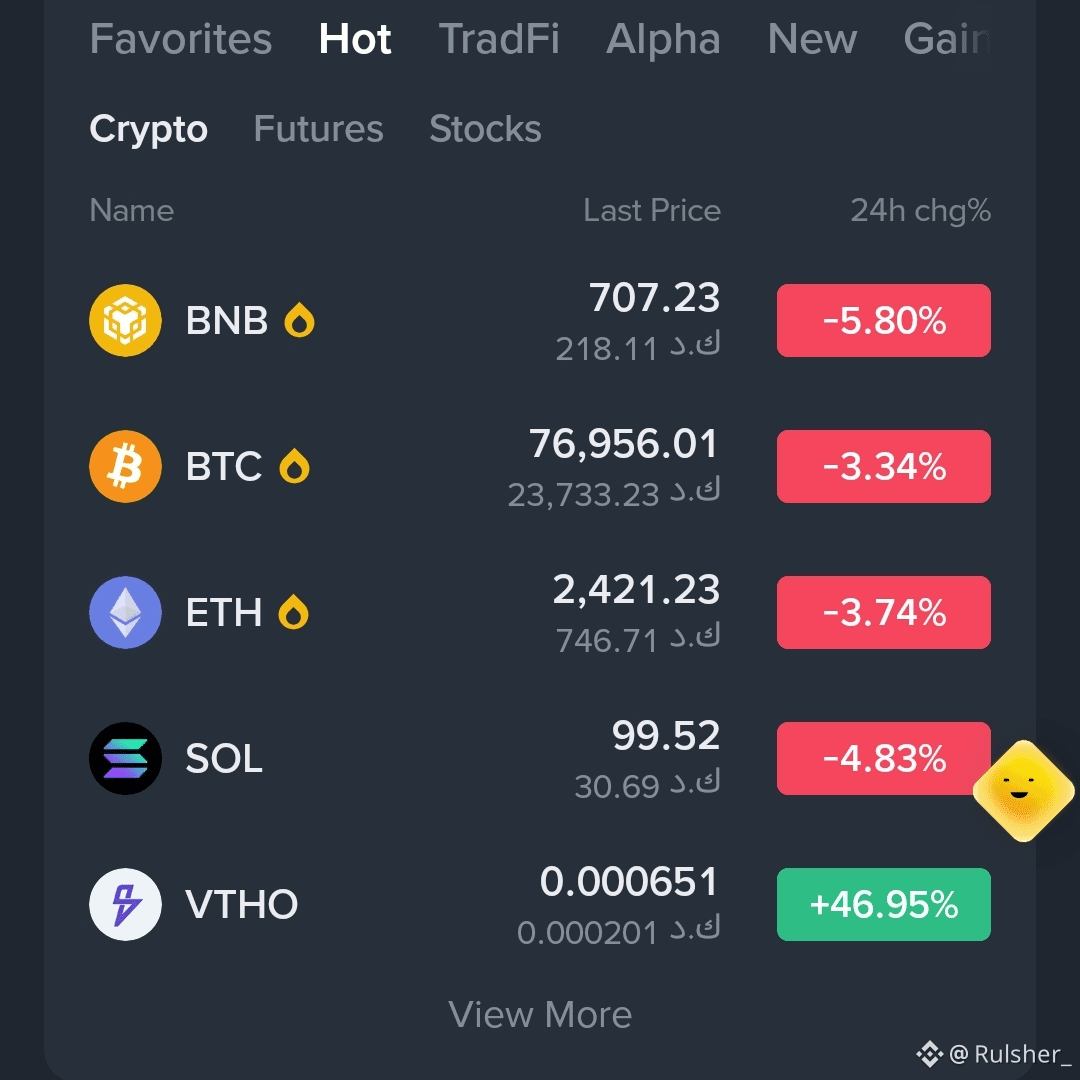Screen dimensions: 1080x1080
Task: Select the Futures sub-tab
Action: (x=318, y=129)
